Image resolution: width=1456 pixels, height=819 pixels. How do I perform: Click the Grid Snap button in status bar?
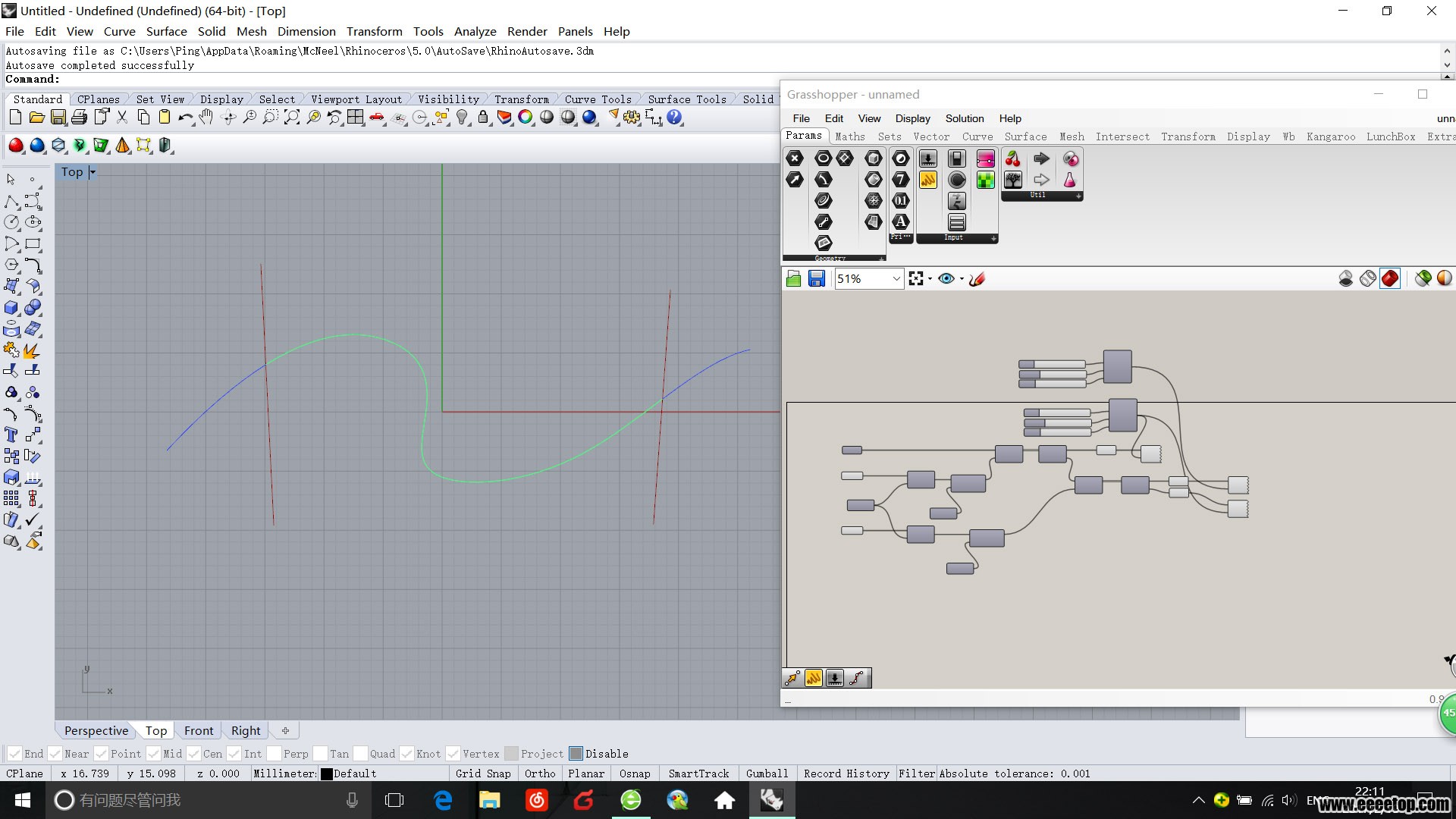pyautogui.click(x=484, y=773)
